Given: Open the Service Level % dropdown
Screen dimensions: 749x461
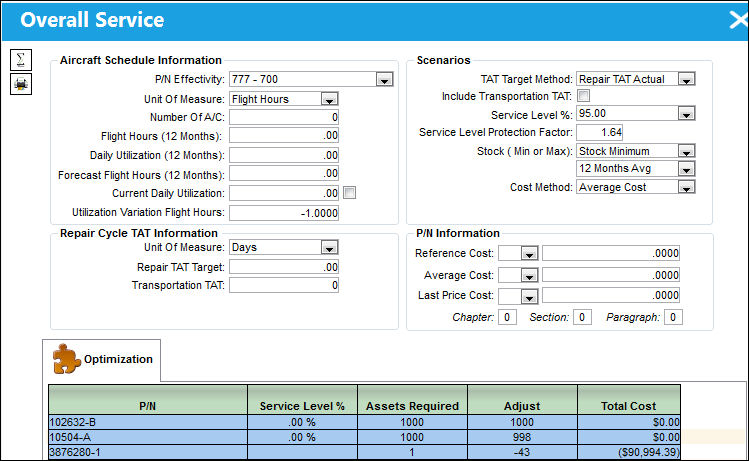Looking at the screenshot, I should (686, 114).
